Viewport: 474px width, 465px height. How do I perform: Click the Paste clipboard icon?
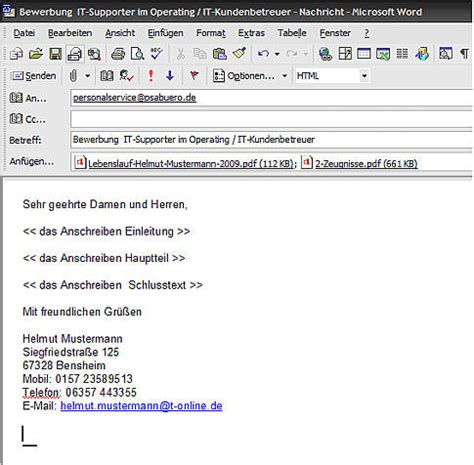pos(220,54)
